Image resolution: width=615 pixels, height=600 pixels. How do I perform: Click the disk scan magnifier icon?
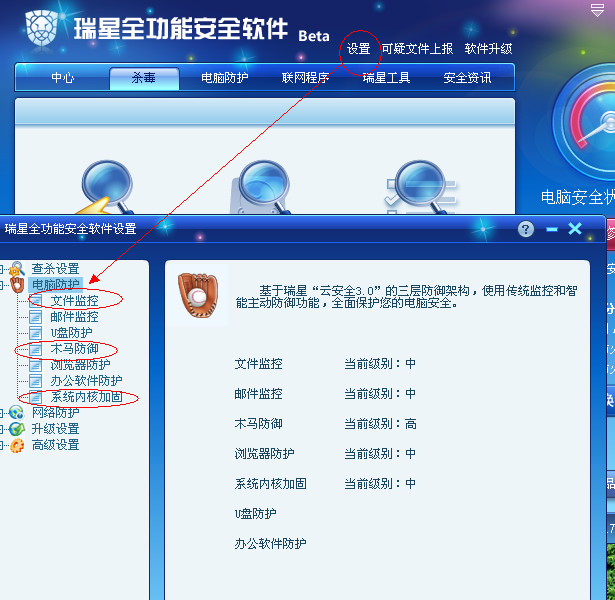point(262,187)
